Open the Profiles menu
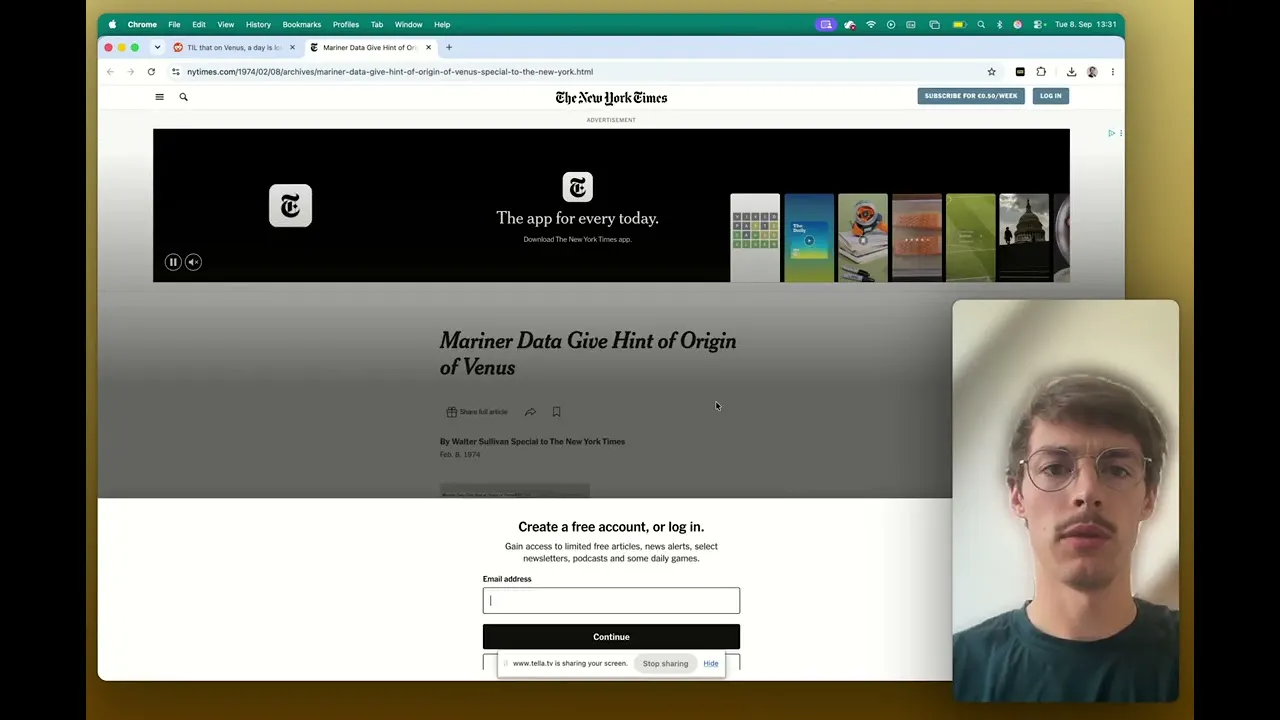Screen dimensions: 1280x720 point(346,24)
